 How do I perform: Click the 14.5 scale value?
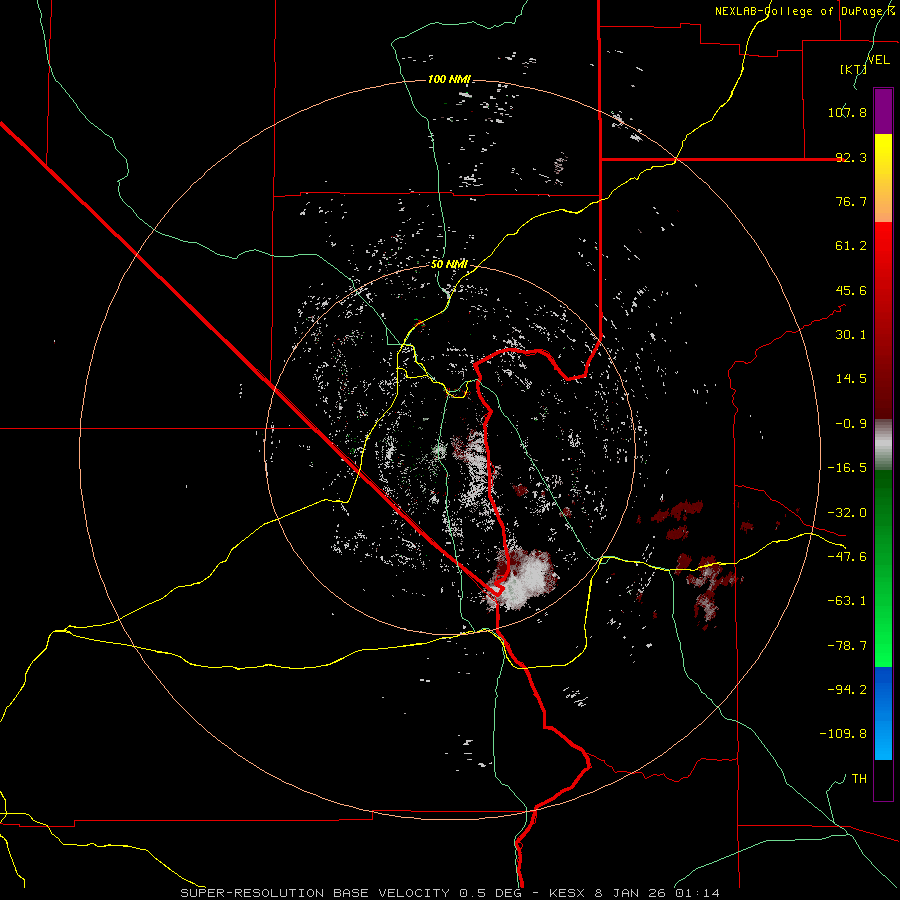point(851,379)
